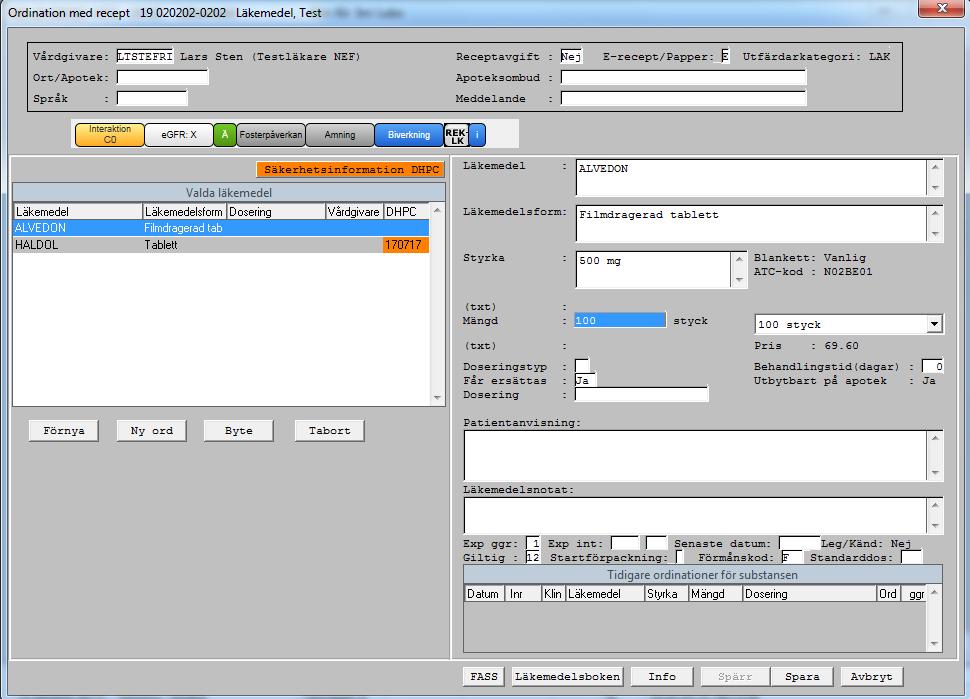
Task: Open Läkemedelsboken
Action: coord(568,677)
